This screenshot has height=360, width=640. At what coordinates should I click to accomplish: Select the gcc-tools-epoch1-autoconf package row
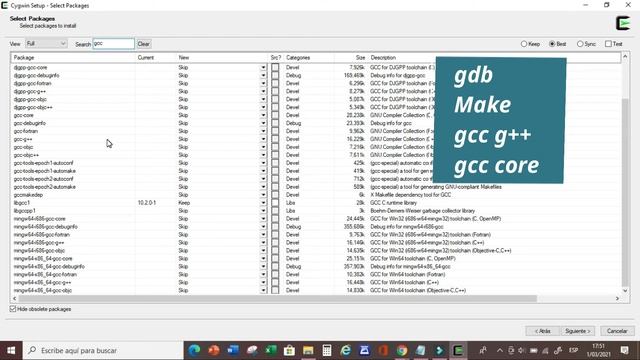(316, 163)
